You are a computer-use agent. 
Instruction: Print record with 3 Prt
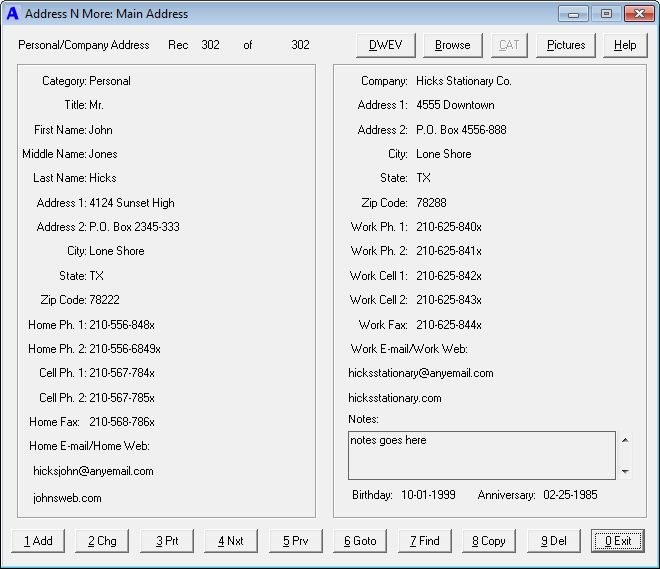click(167, 541)
